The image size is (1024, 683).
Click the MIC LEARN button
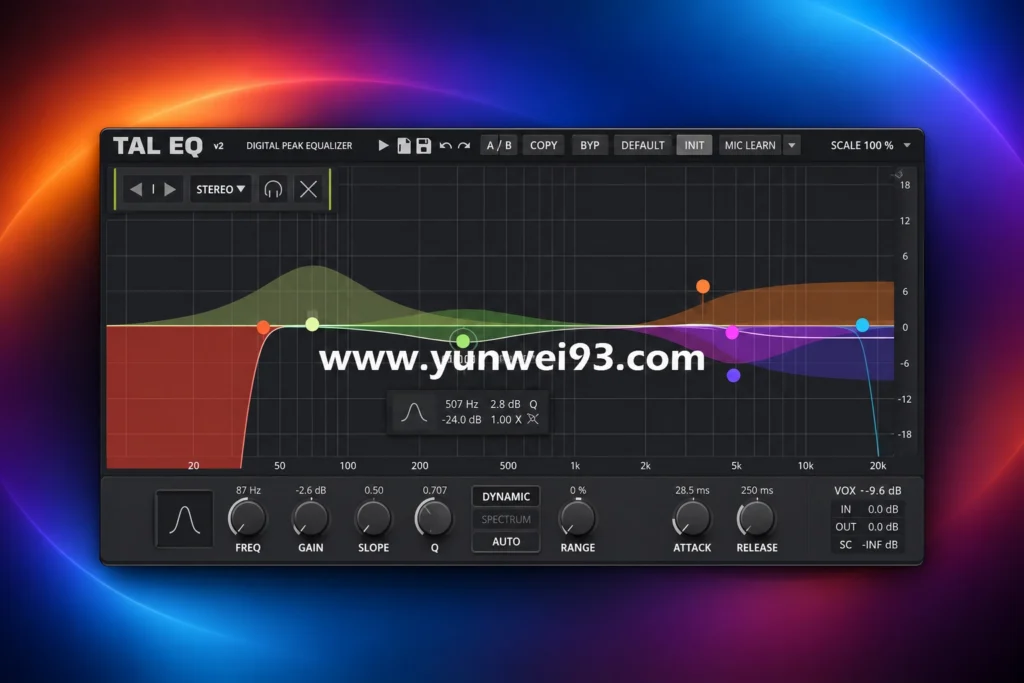pyautogui.click(x=750, y=145)
